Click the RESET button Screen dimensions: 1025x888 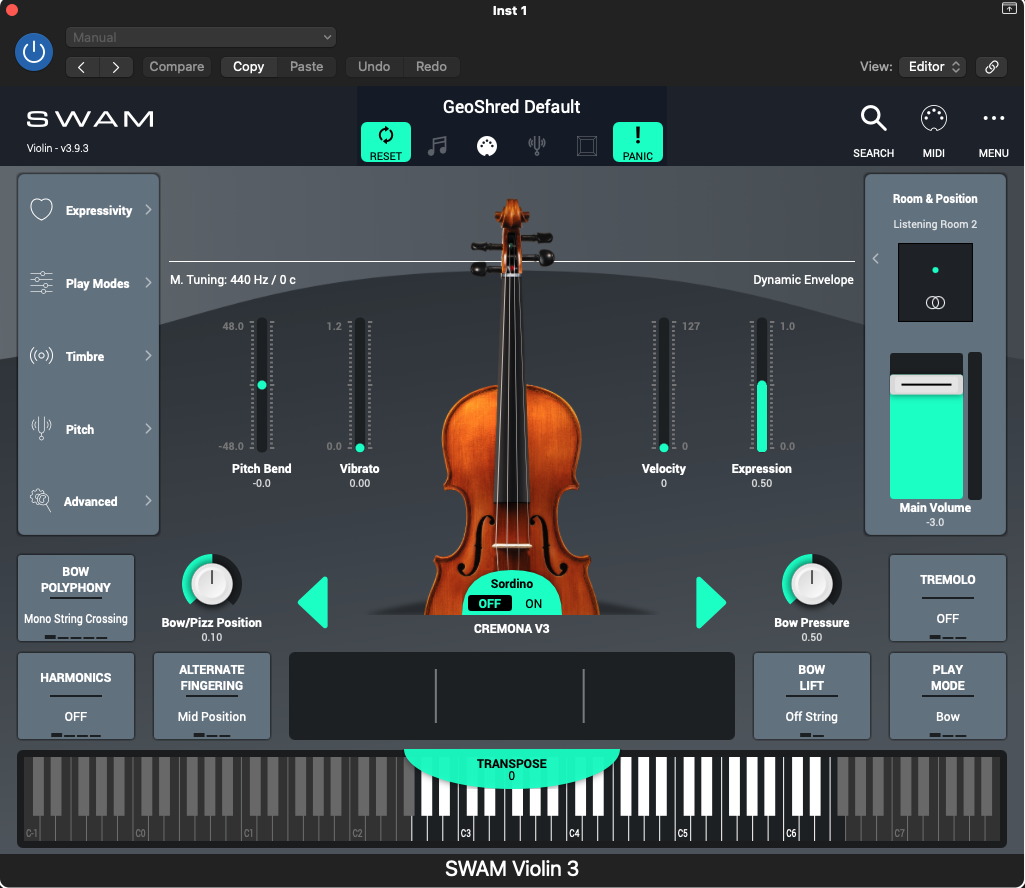tap(386, 142)
